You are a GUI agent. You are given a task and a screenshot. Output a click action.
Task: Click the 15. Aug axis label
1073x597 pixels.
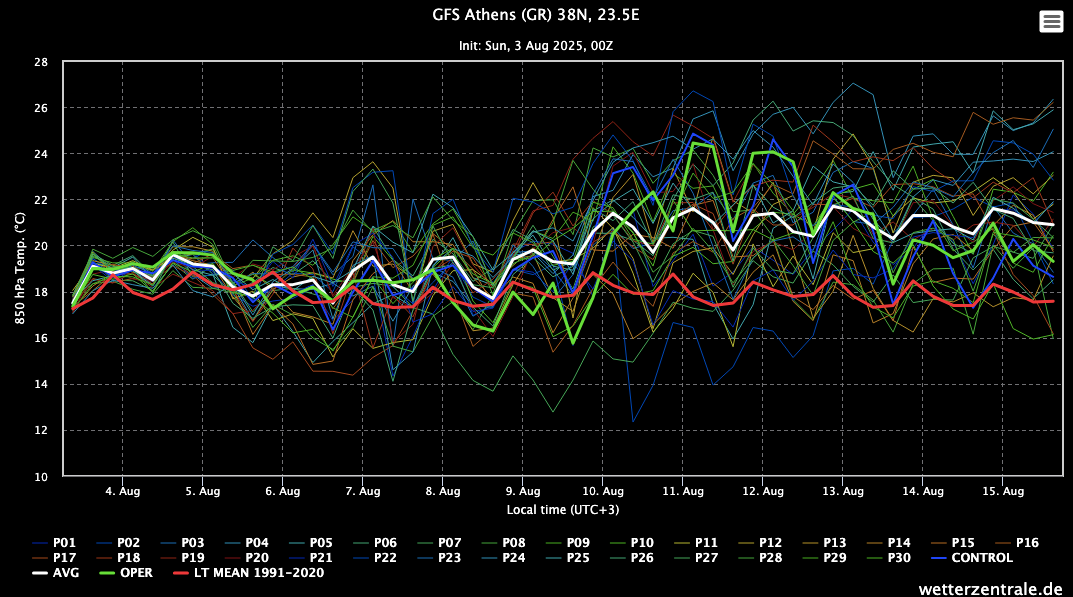[x=1004, y=491]
